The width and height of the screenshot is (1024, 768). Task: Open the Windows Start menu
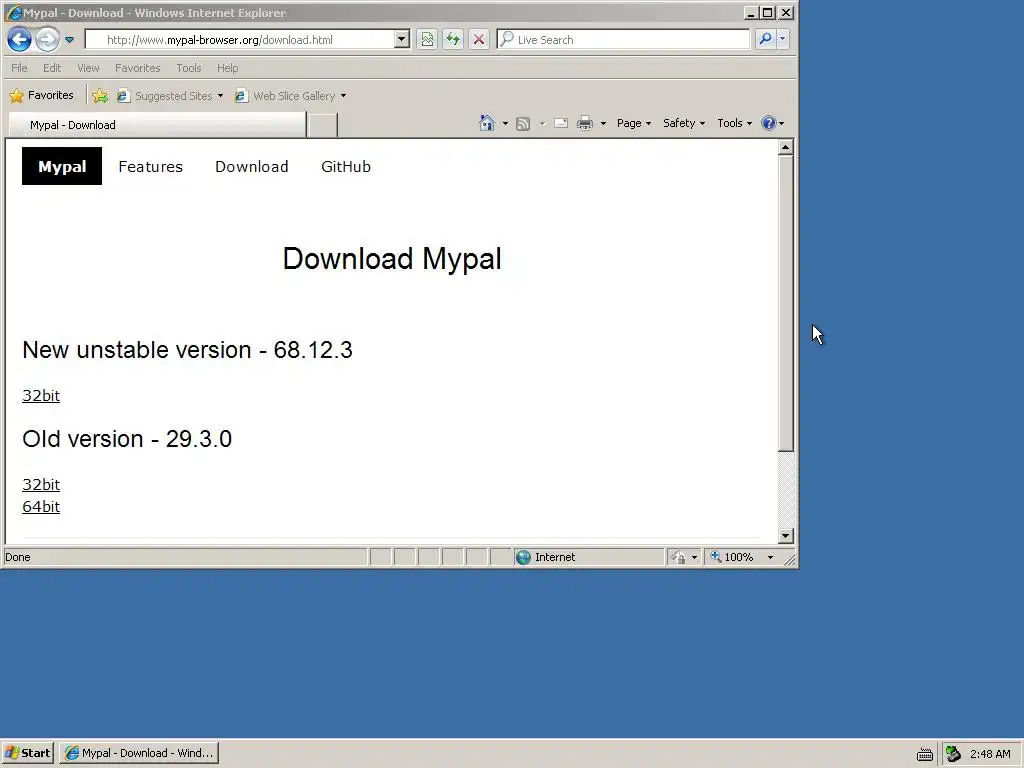pos(27,753)
